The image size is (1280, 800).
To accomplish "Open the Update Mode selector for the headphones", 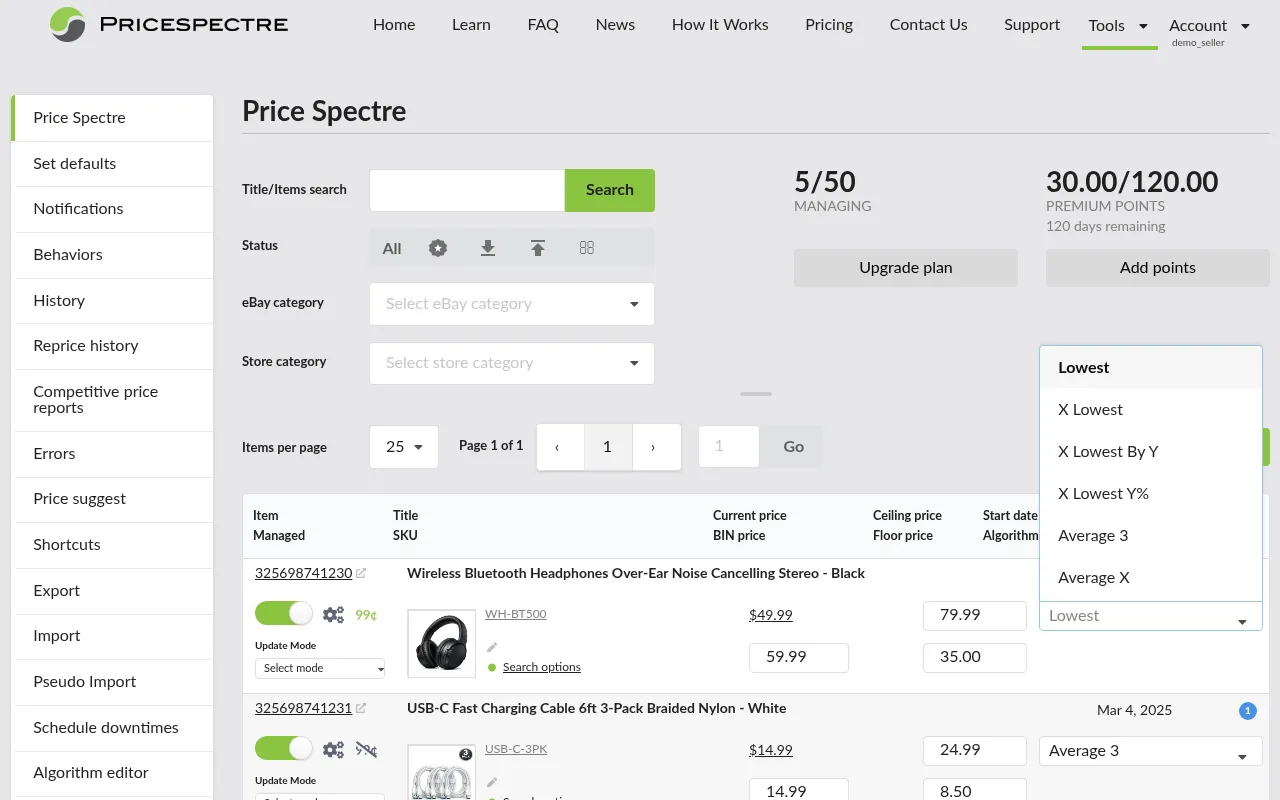I will tap(319, 668).
